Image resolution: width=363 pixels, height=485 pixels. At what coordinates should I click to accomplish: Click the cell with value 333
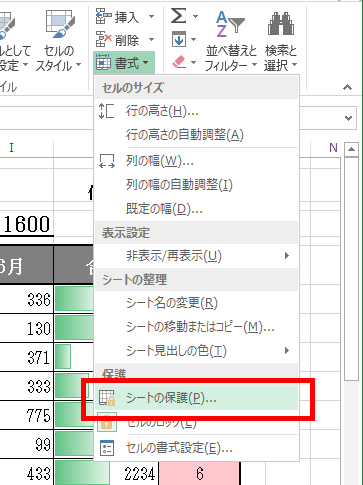(x=27, y=386)
